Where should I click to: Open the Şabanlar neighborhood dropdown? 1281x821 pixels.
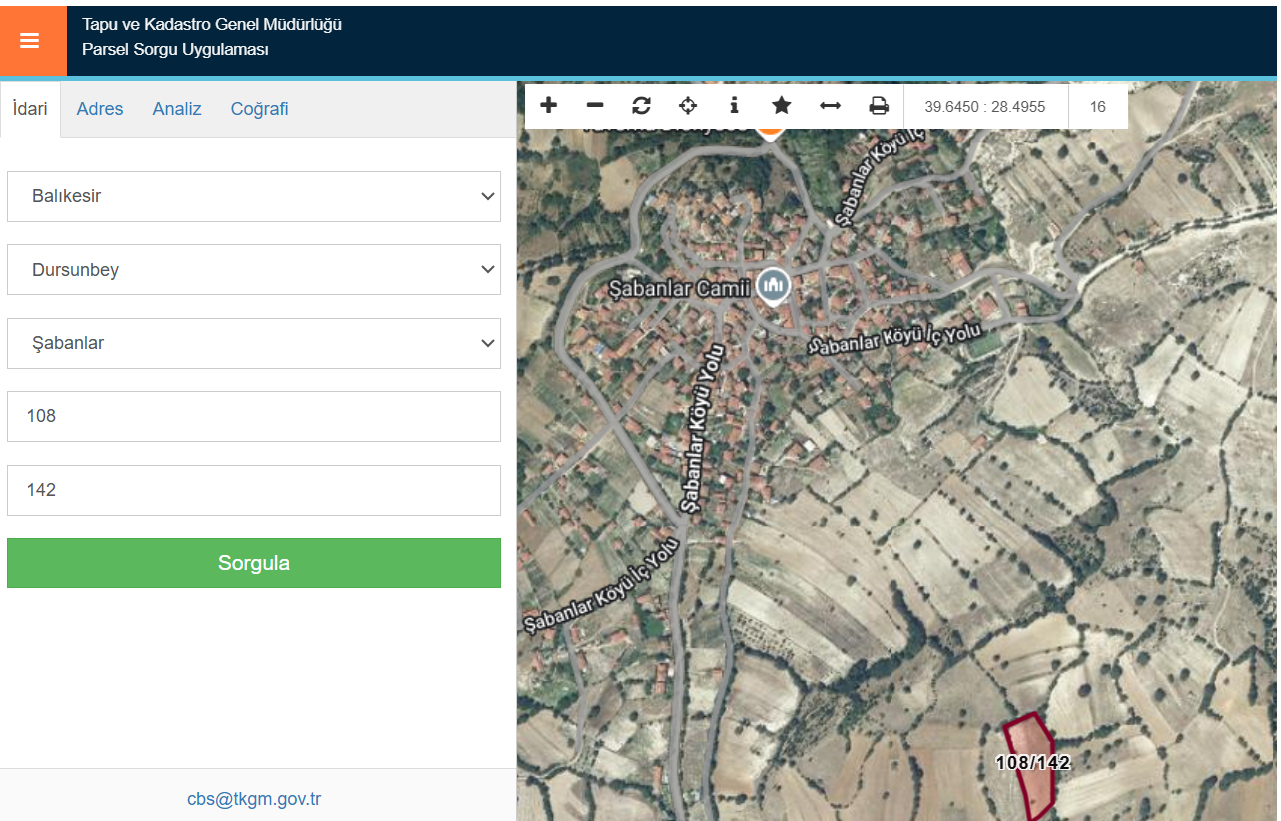254,343
